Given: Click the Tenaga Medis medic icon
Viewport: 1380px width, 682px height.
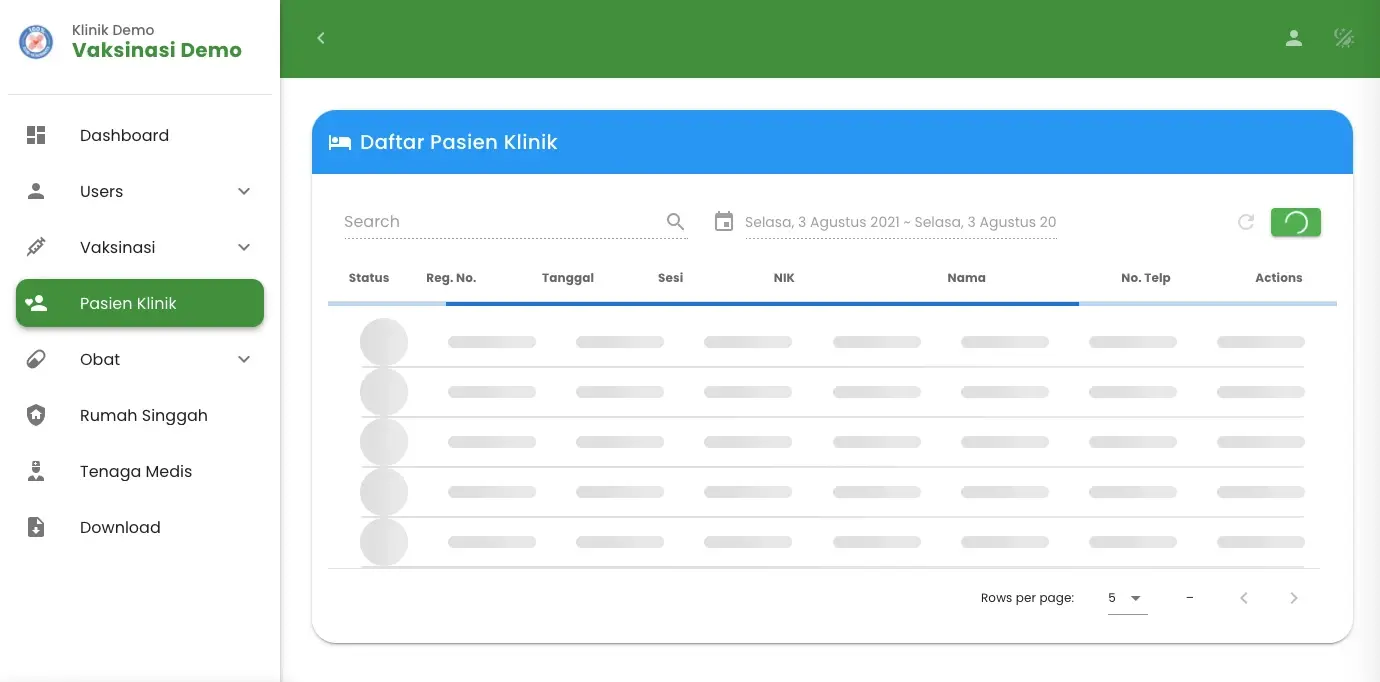Looking at the screenshot, I should coord(36,471).
